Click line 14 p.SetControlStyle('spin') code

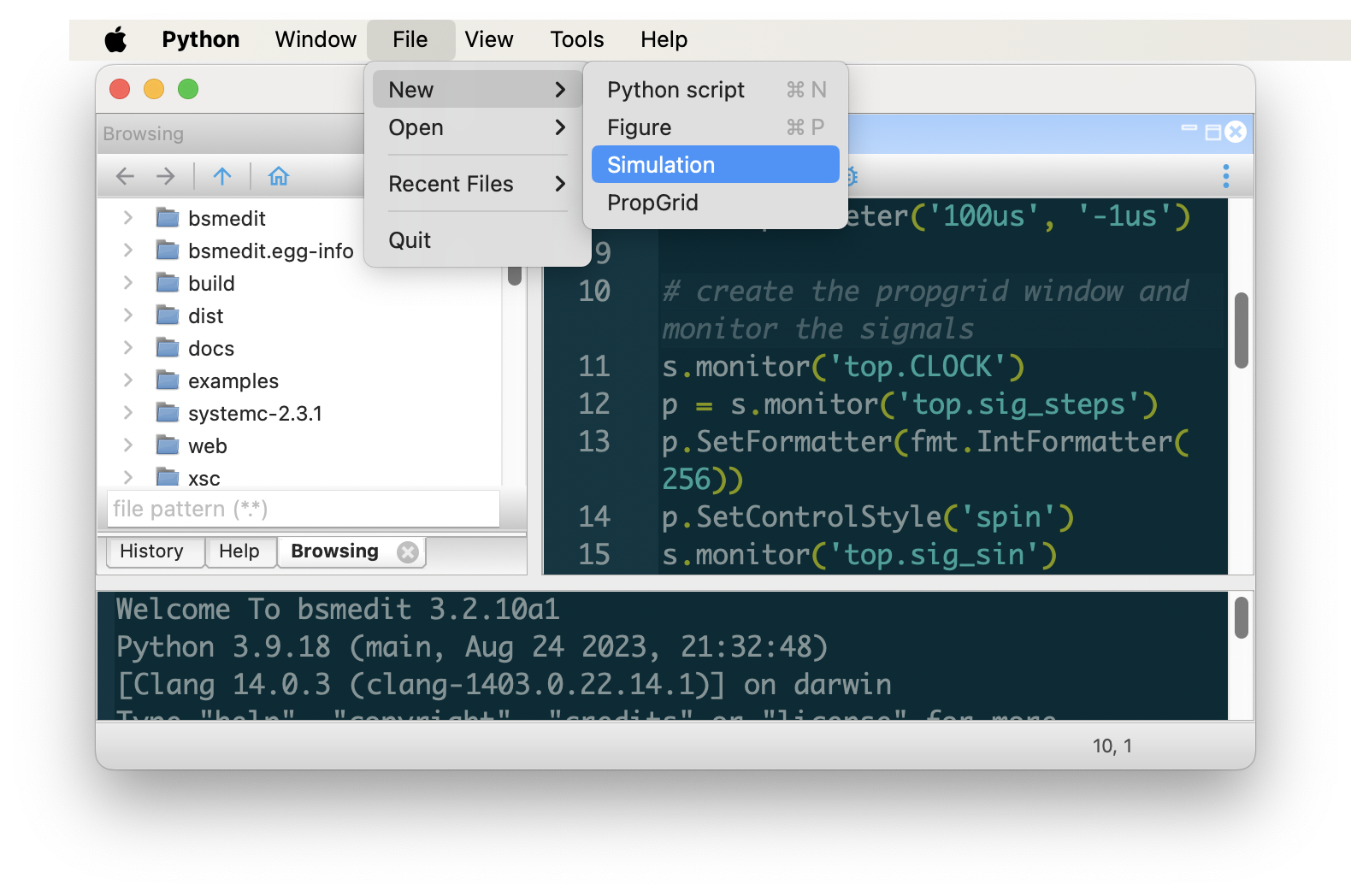click(868, 517)
